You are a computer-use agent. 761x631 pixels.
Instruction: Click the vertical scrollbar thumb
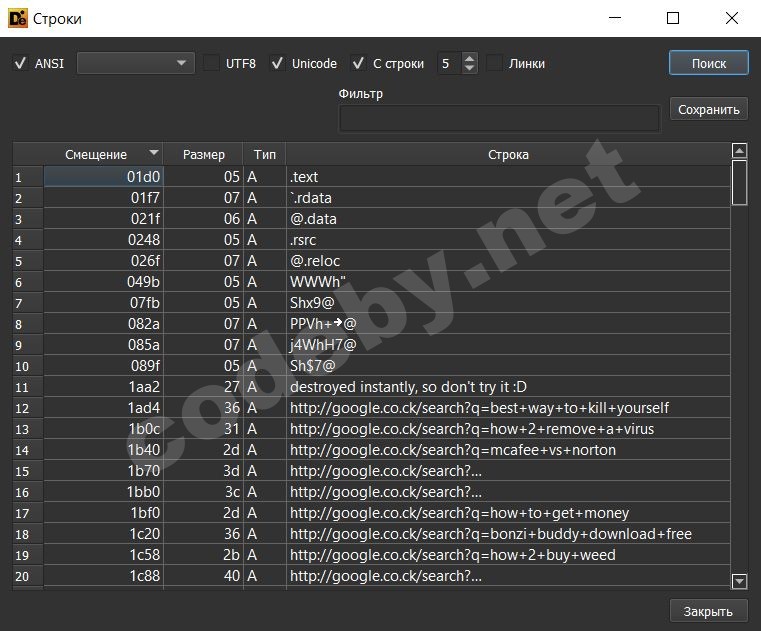pos(739,183)
